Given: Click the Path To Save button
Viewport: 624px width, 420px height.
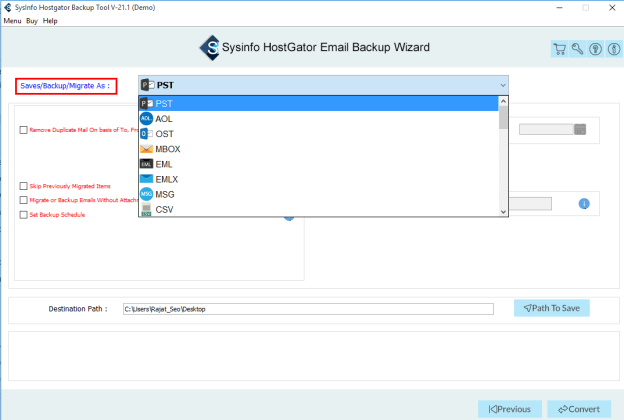Looking at the screenshot, I should 552,308.
